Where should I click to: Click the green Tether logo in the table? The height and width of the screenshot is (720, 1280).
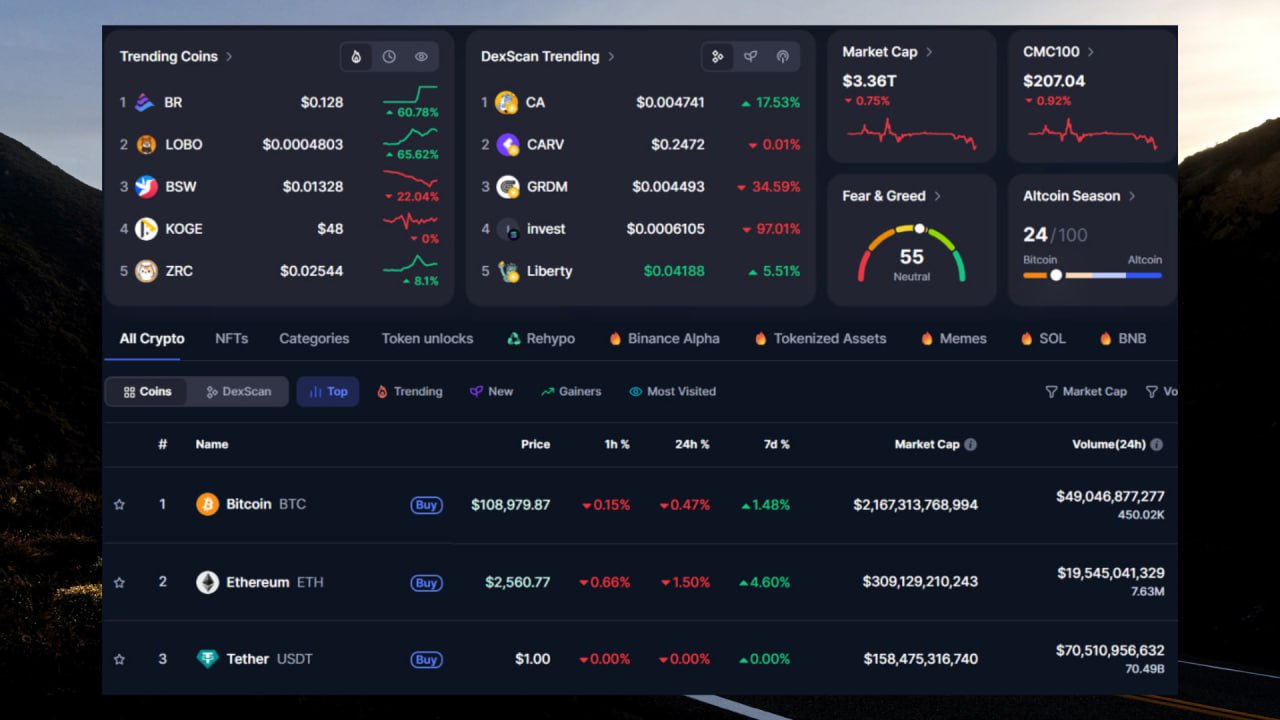[207, 659]
